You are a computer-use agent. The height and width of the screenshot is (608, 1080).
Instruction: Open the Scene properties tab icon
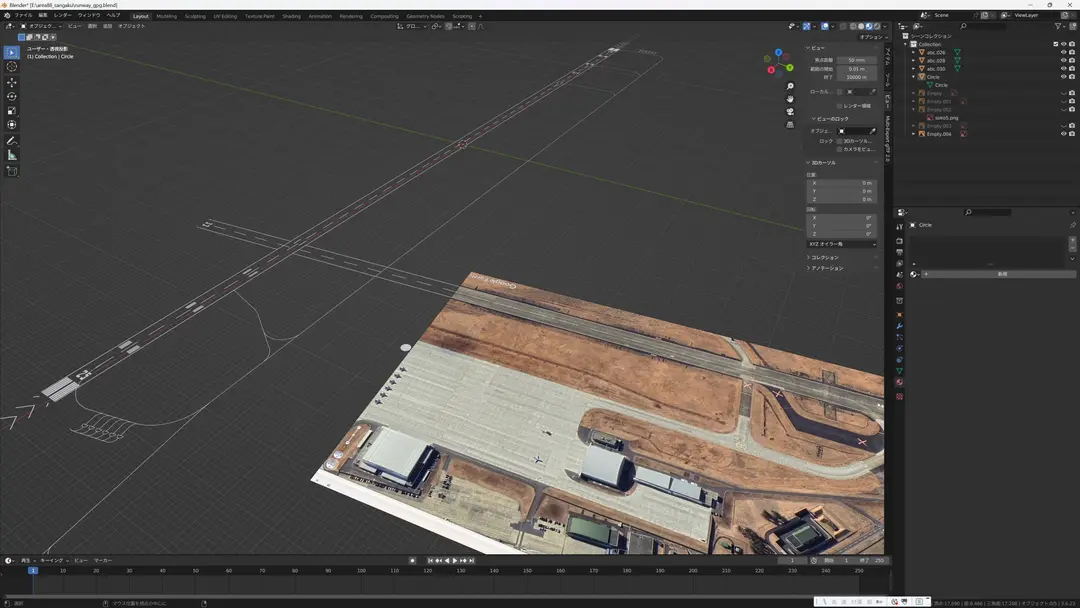(x=900, y=275)
